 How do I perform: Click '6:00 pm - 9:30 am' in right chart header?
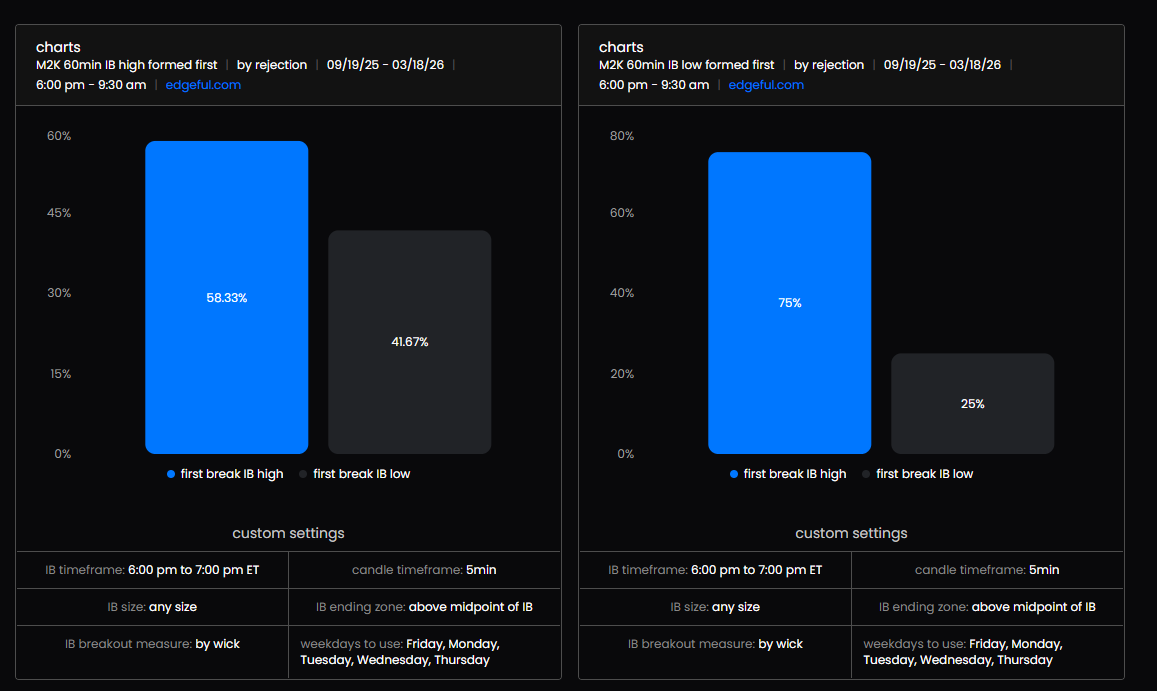click(654, 85)
